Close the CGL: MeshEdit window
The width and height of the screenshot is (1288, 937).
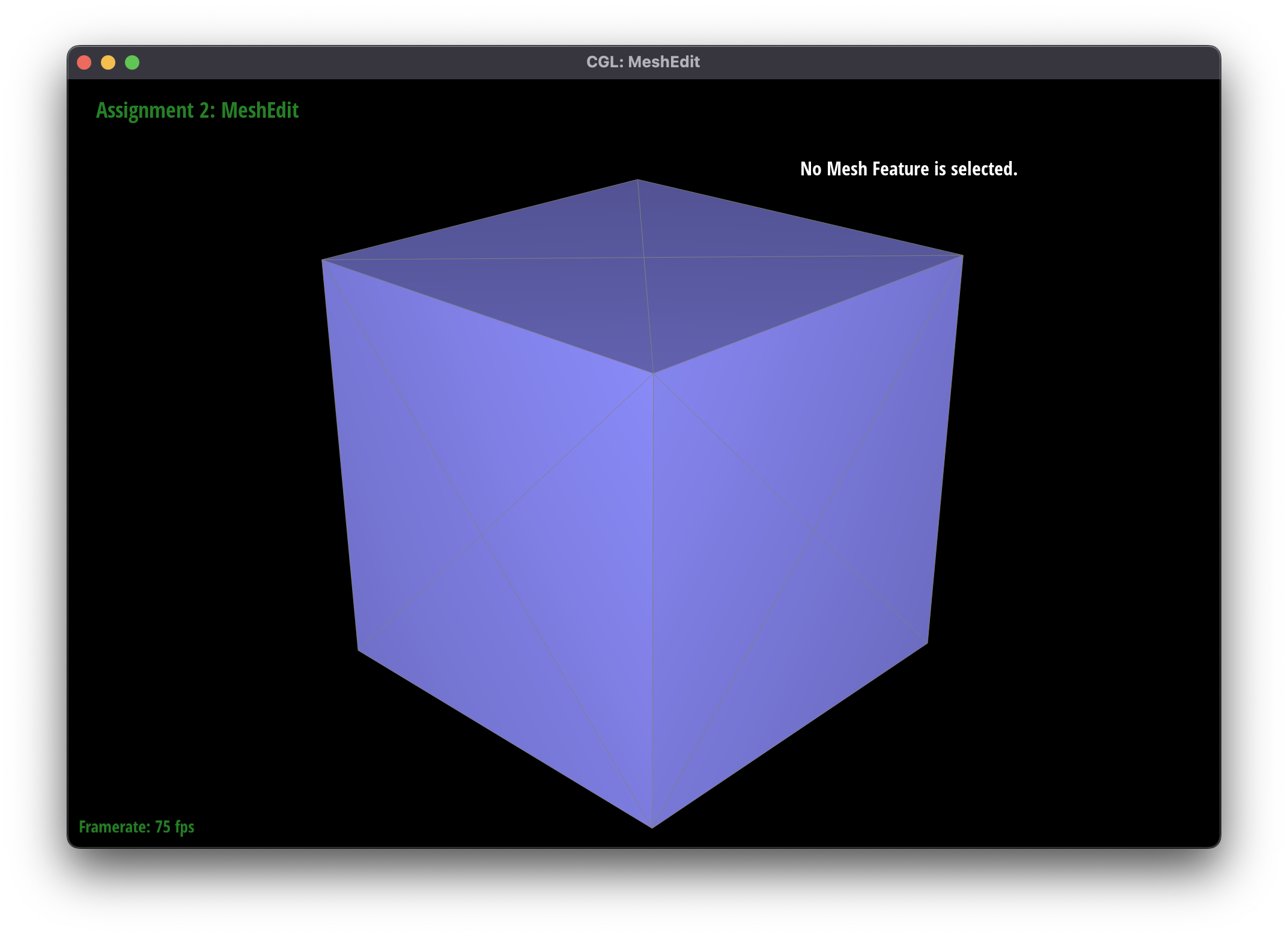[x=84, y=62]
